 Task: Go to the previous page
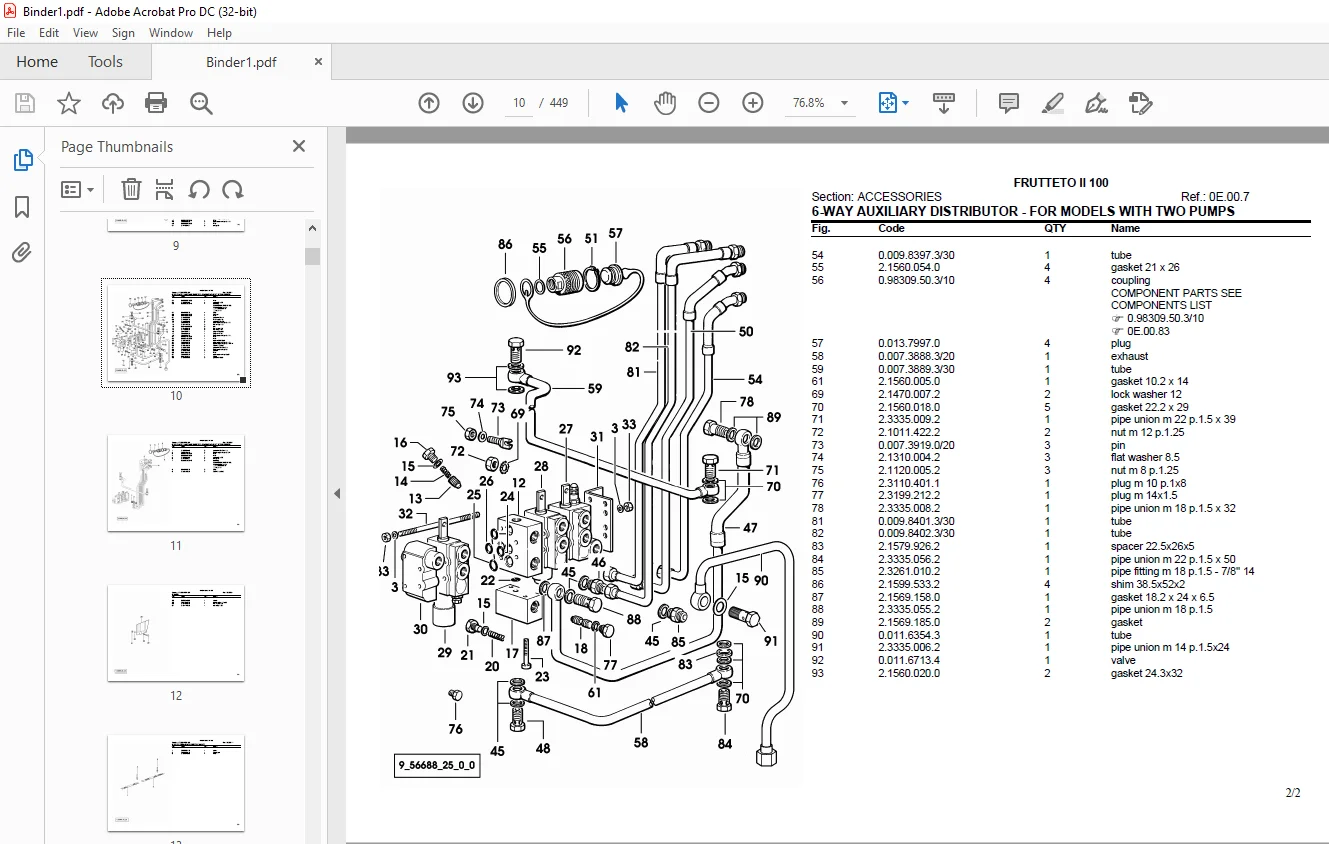click(x=429, y=103)
